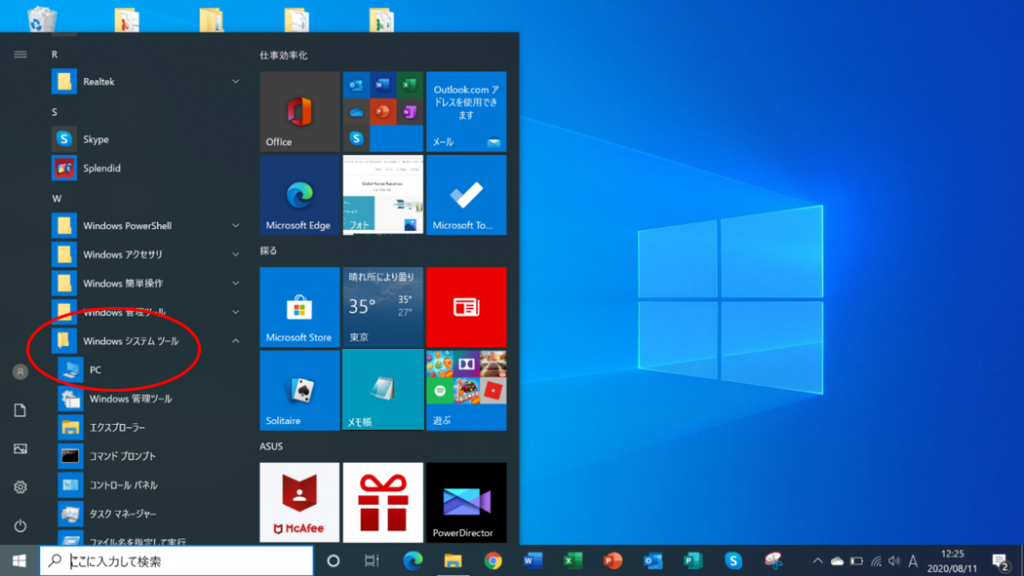Click Chrome icon on the taskbar

point(493,561)
